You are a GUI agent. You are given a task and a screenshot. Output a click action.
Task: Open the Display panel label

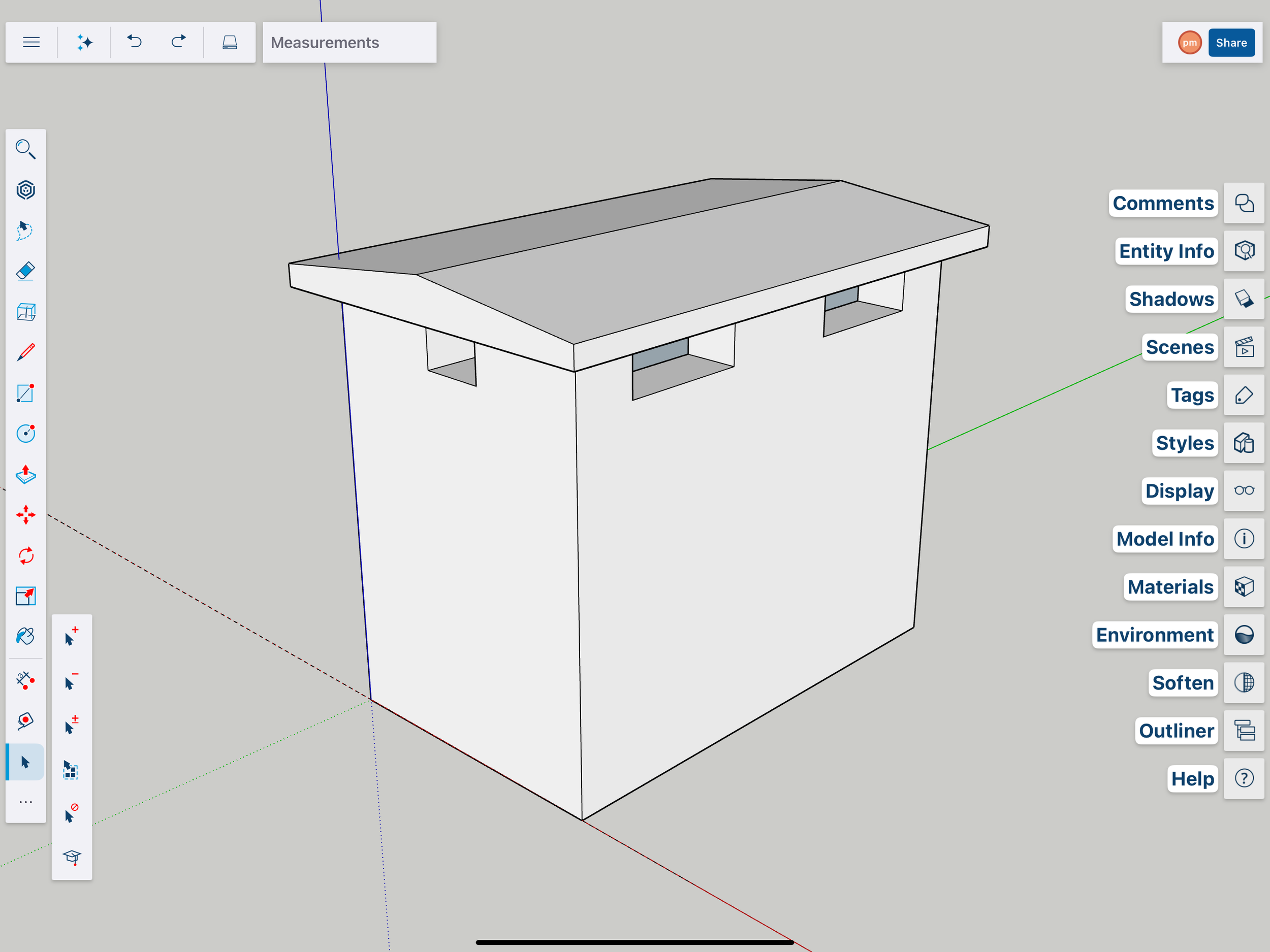tap(1179, 490)
